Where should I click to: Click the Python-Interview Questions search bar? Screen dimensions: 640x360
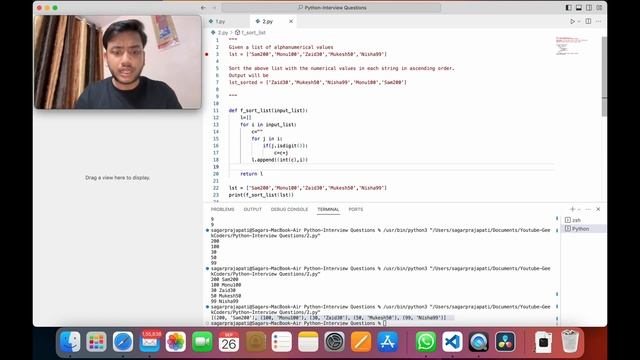pos(331,8)
